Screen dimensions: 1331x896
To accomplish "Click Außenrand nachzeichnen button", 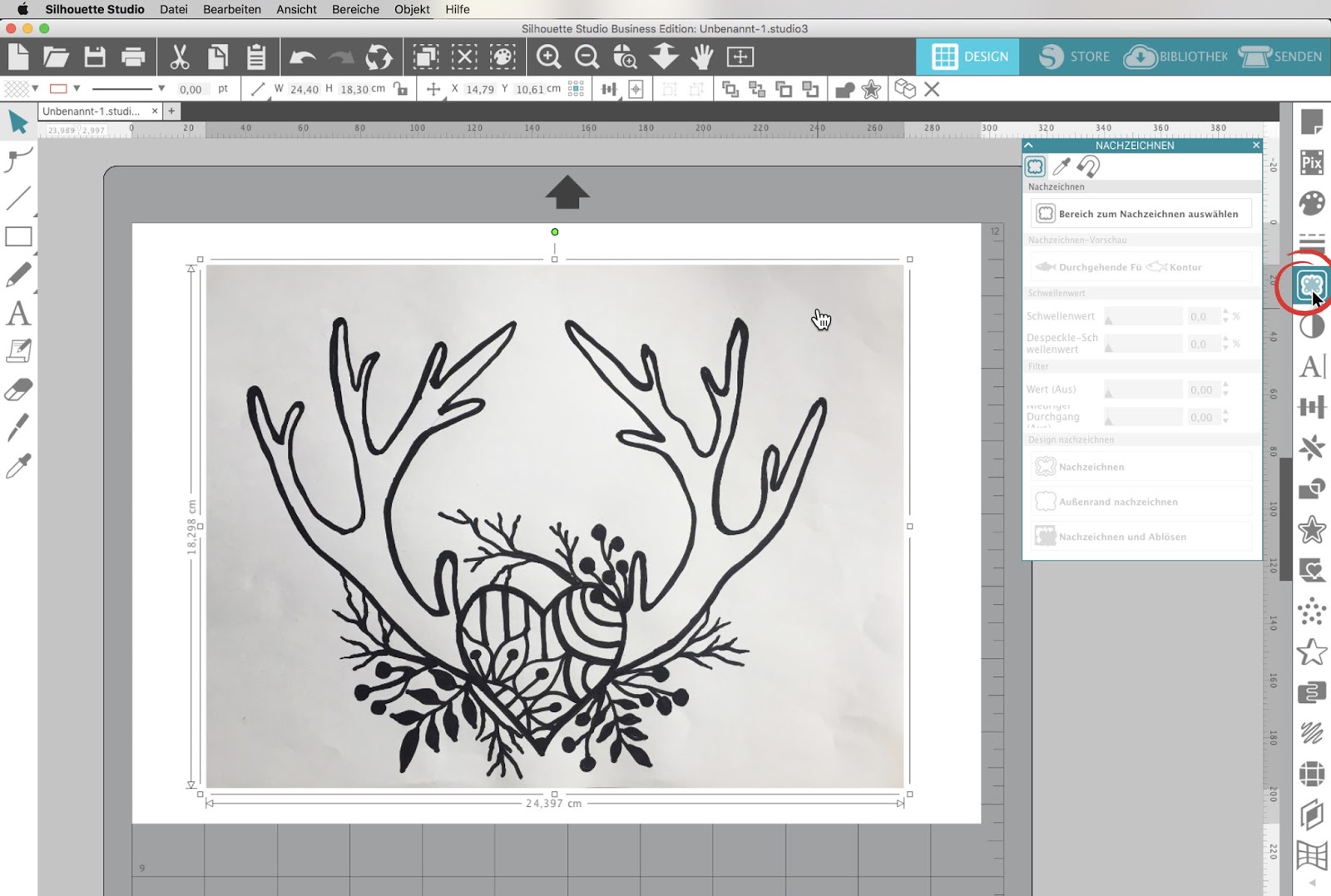I will coord(1141,502).
